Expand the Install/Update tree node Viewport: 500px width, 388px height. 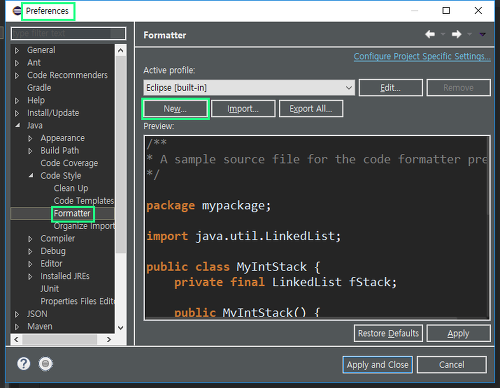17,113
